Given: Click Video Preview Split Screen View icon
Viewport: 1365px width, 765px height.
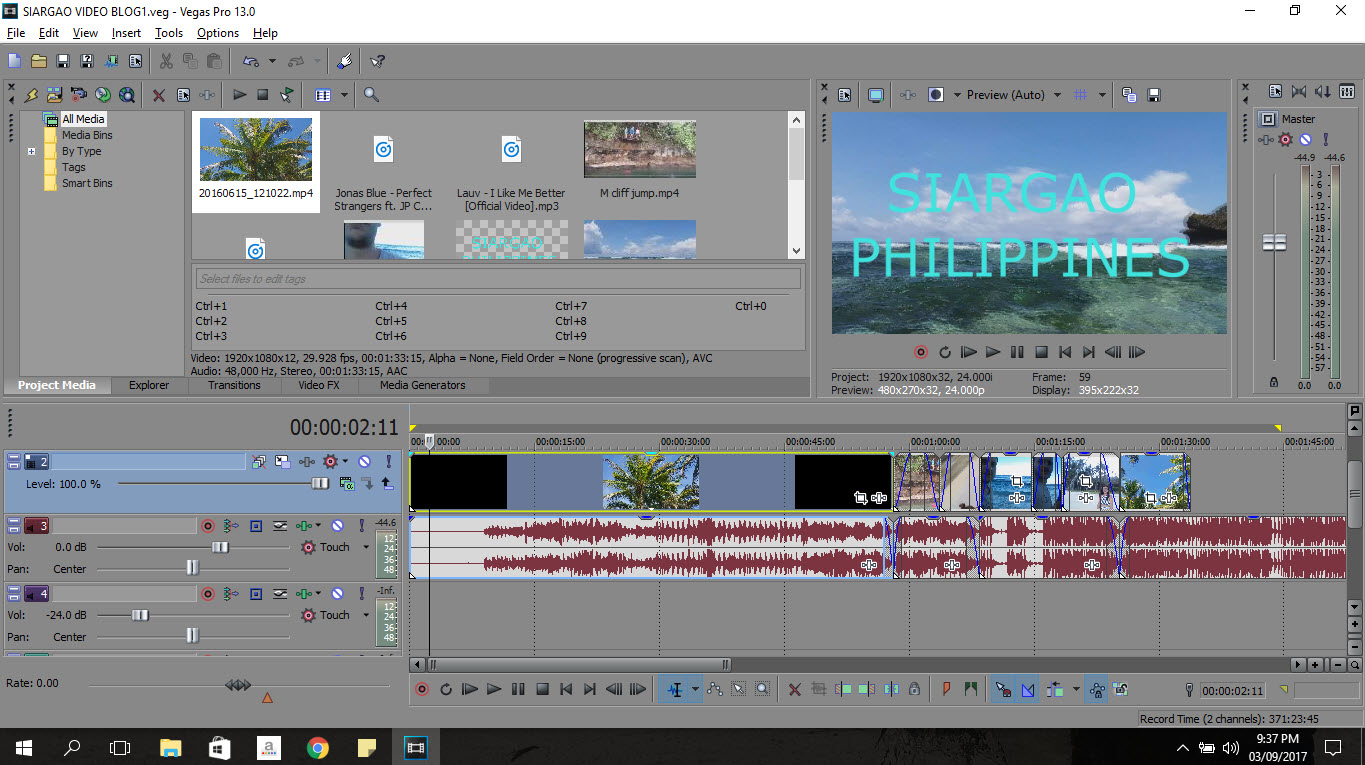Looking at the screenshot, I should pyautogui.click(x=936, y=95).
